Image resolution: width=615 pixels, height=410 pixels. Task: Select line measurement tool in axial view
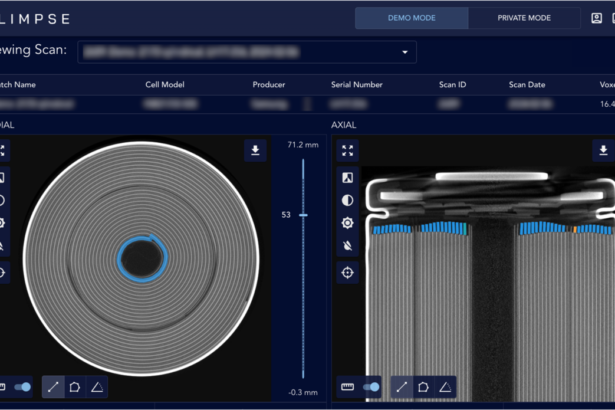401,386
